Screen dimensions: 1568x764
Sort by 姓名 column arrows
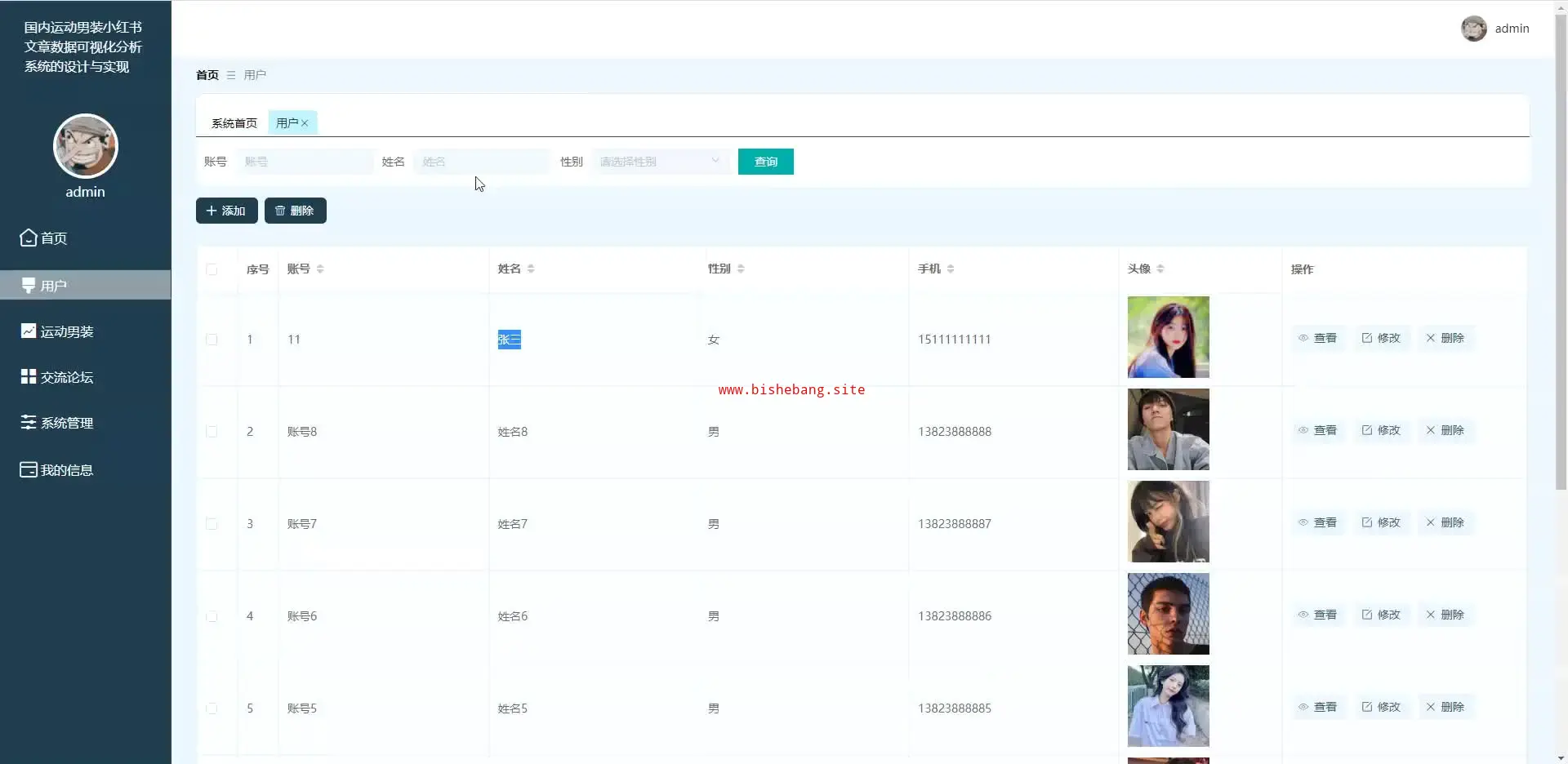tap(531, 269)
